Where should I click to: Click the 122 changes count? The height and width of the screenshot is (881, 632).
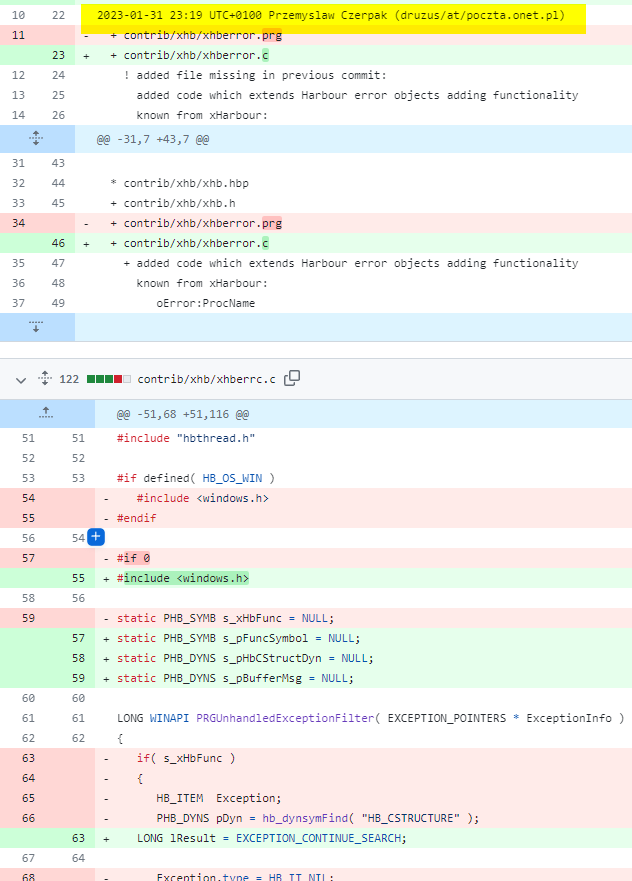point(69,379)
